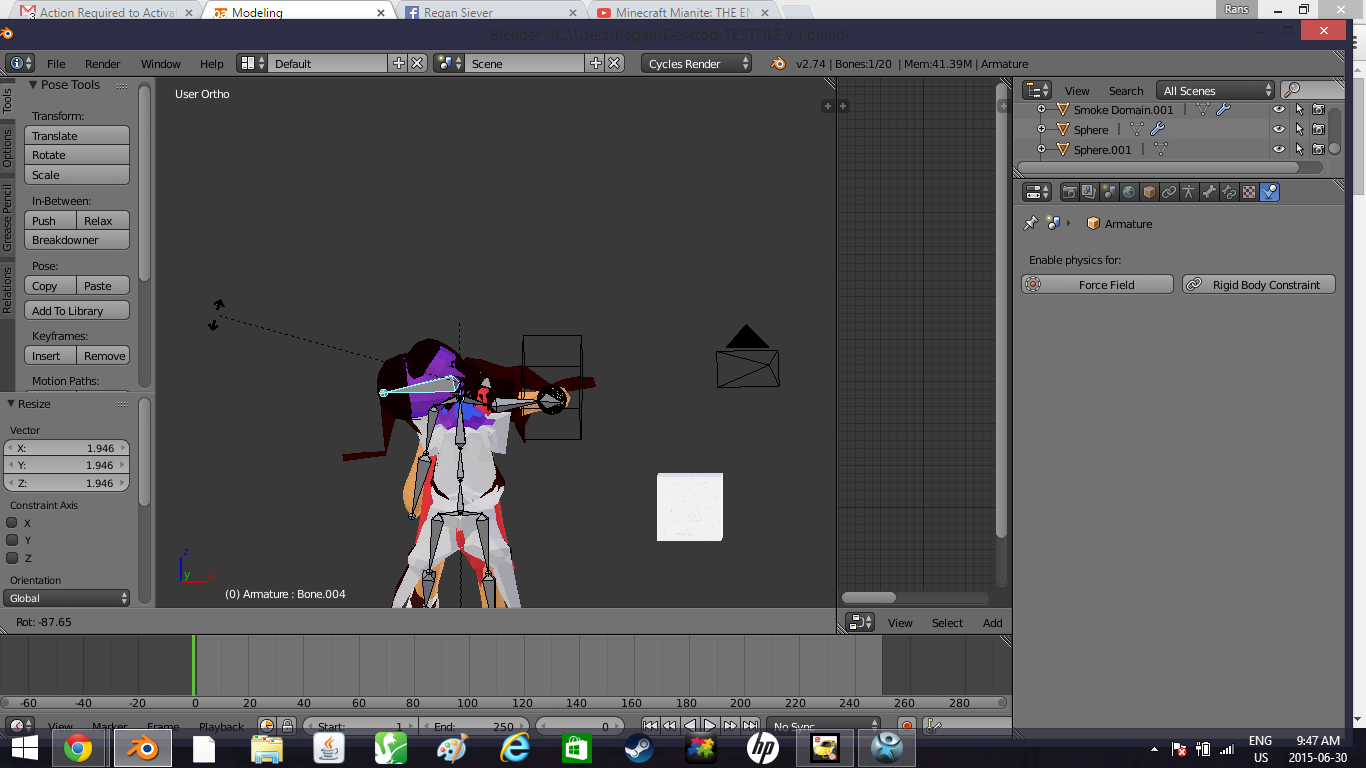The height and width of the screenshot is (768, 1366).
Task: Open the Render Layers properties tab
Action: point(1089,192)
